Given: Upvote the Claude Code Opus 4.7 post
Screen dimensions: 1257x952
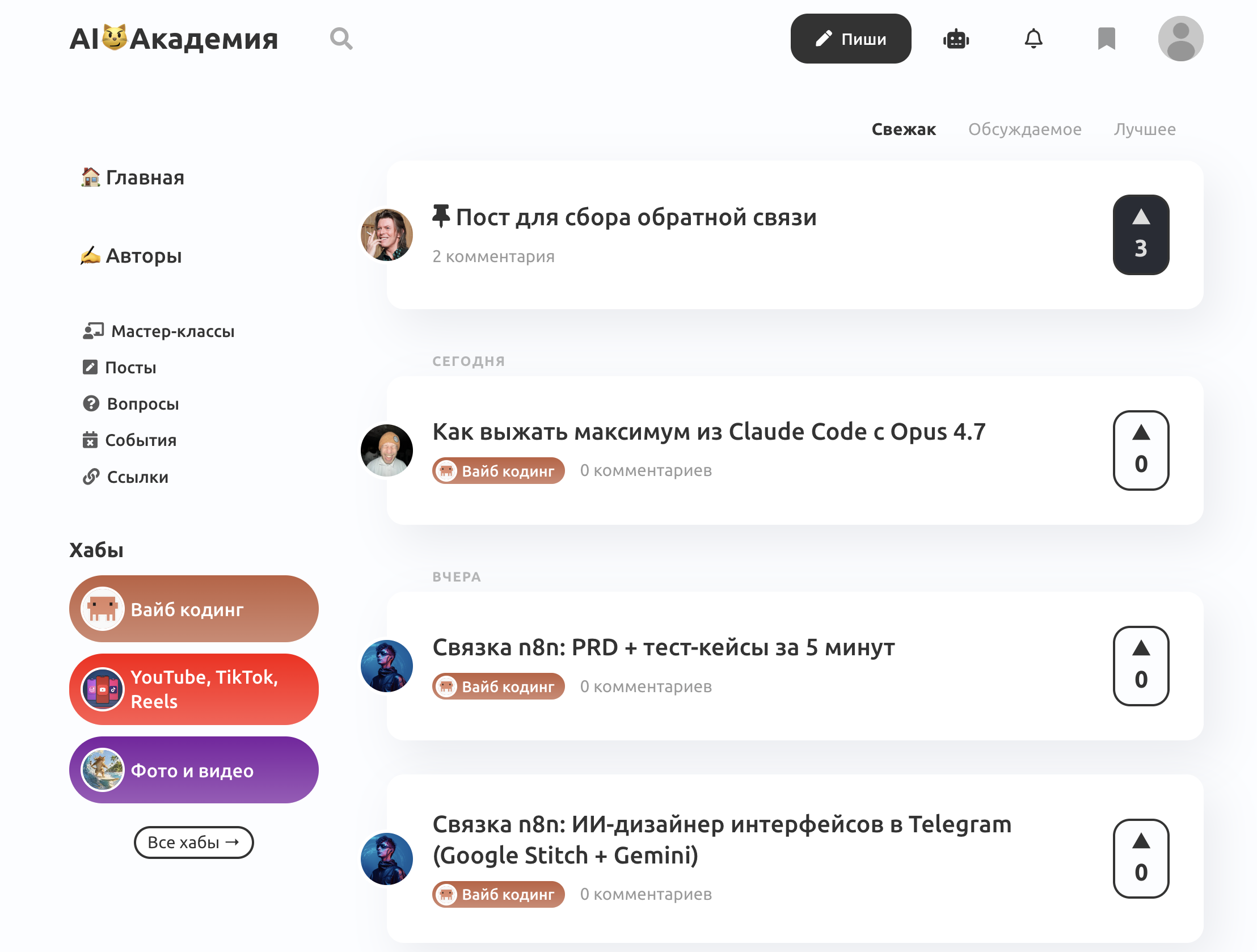Looking at the screenshot, I should coord(1141,449).
